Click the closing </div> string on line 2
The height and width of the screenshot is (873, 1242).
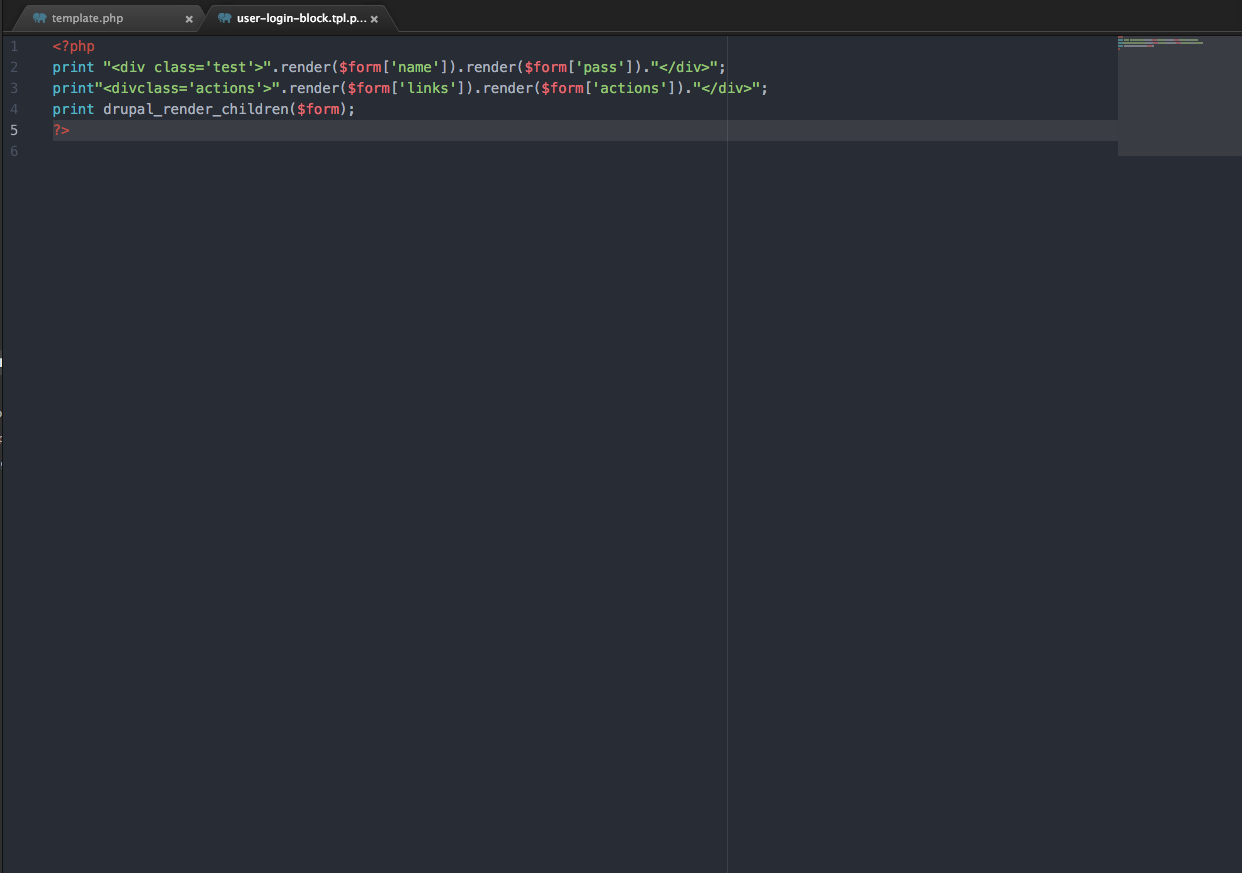point(684,67)
